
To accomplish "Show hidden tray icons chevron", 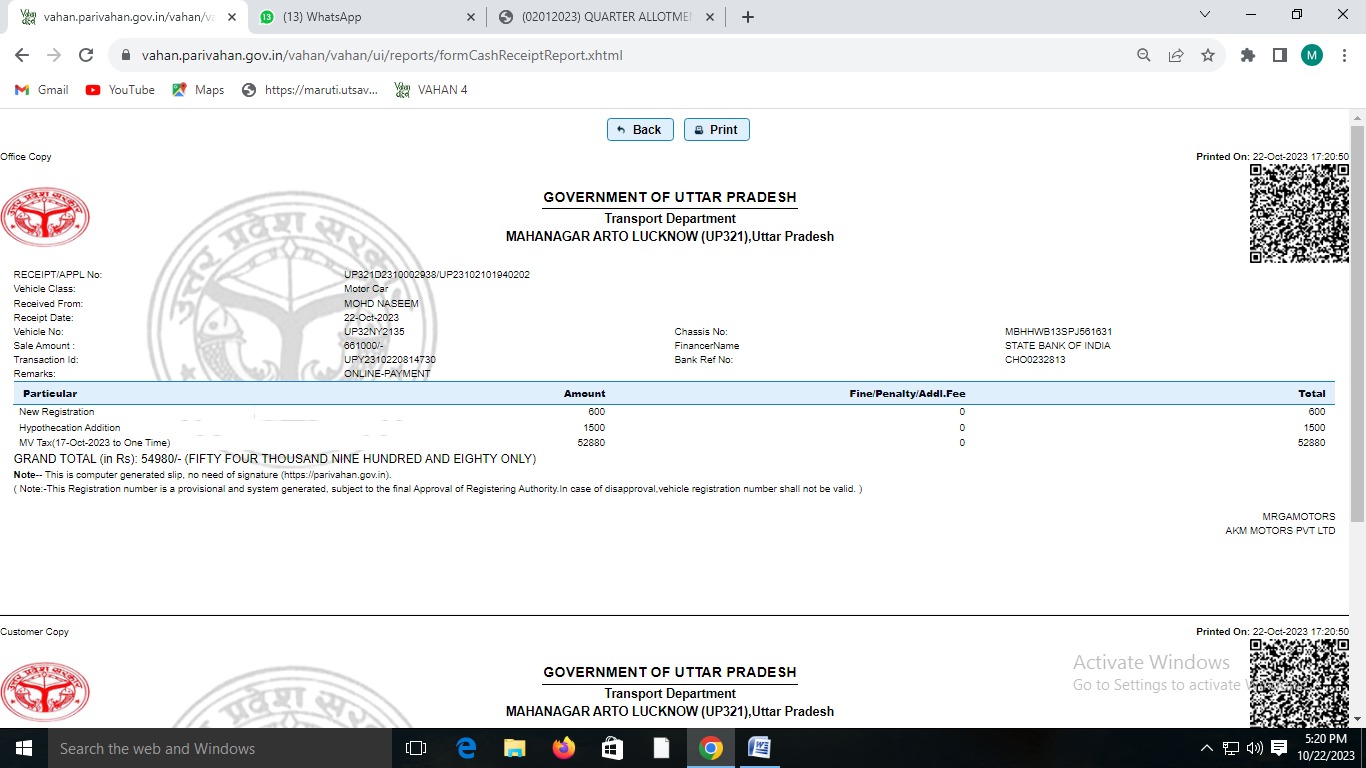I will click(1206, 748).
